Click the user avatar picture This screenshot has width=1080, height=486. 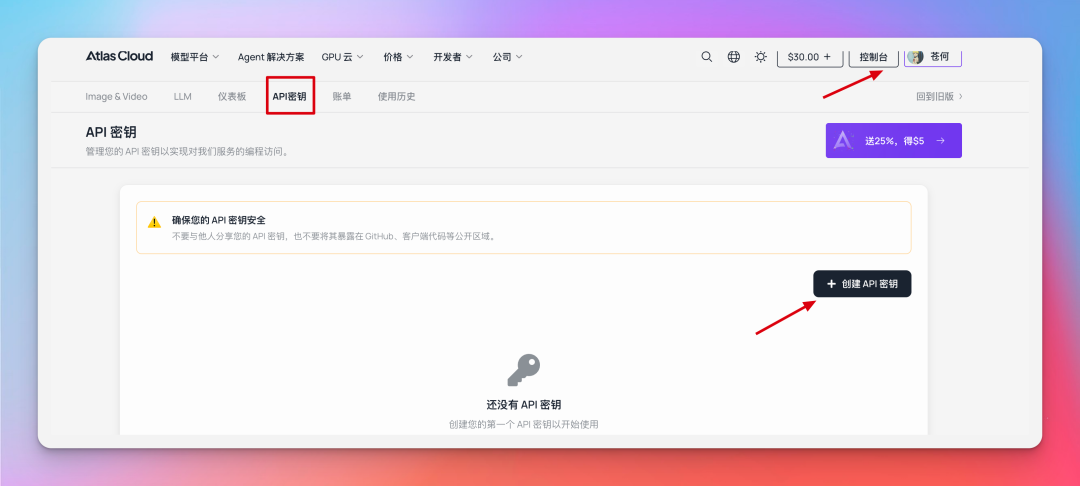pos(915,57)
